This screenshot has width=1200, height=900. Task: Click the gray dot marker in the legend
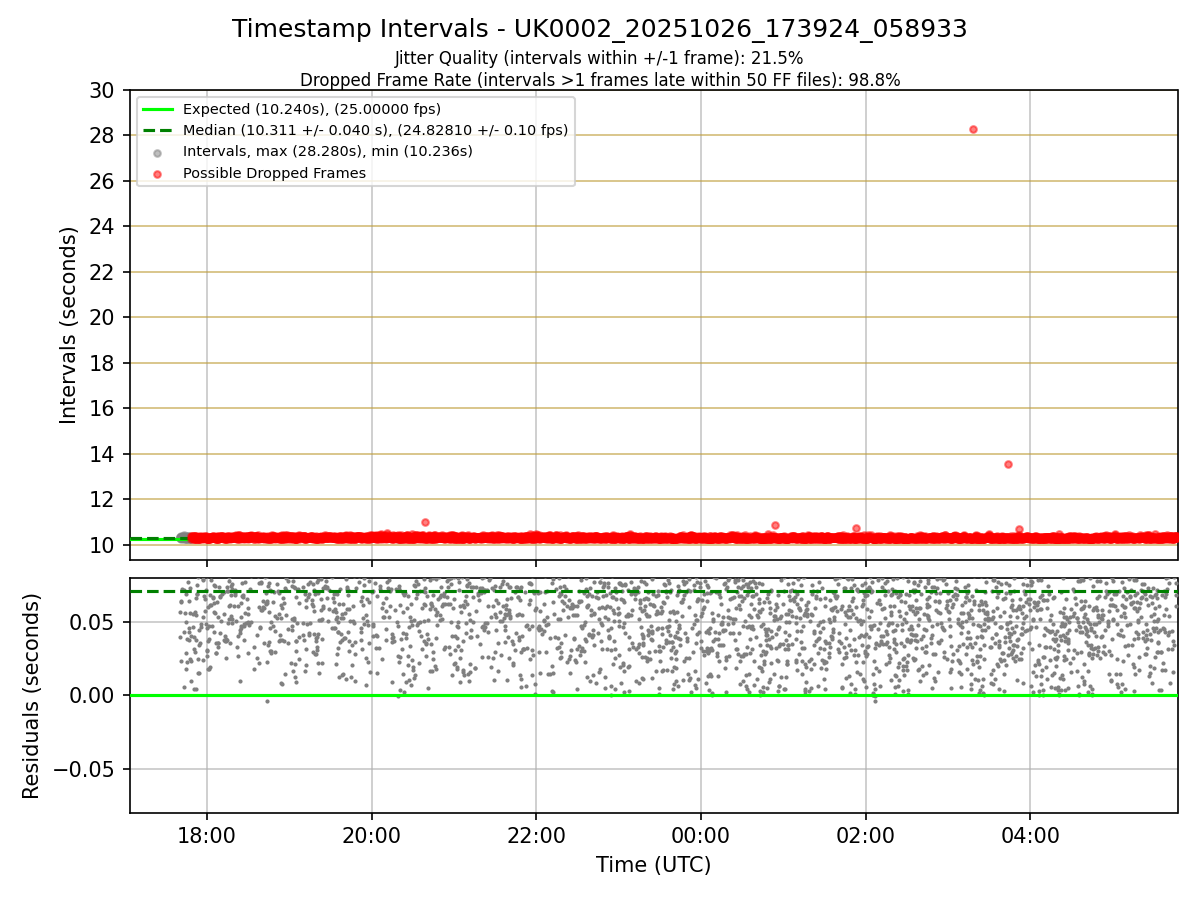(x=158, y=152)
